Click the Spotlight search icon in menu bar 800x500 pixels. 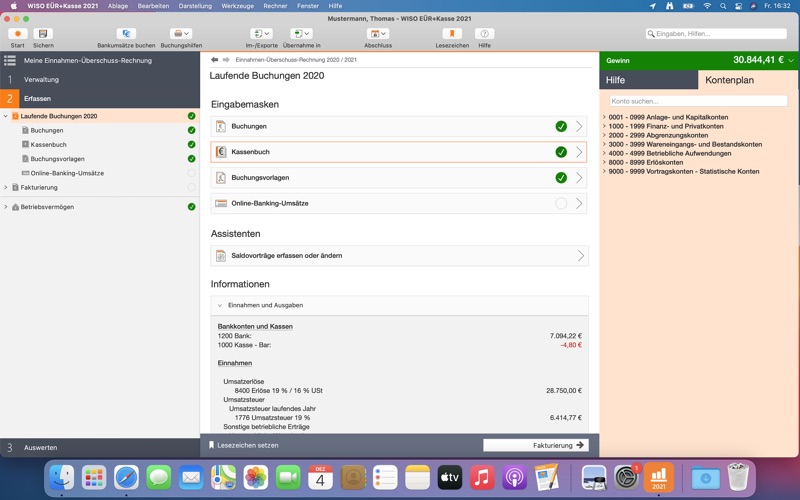pyautogui.click(x=723, y=6)
